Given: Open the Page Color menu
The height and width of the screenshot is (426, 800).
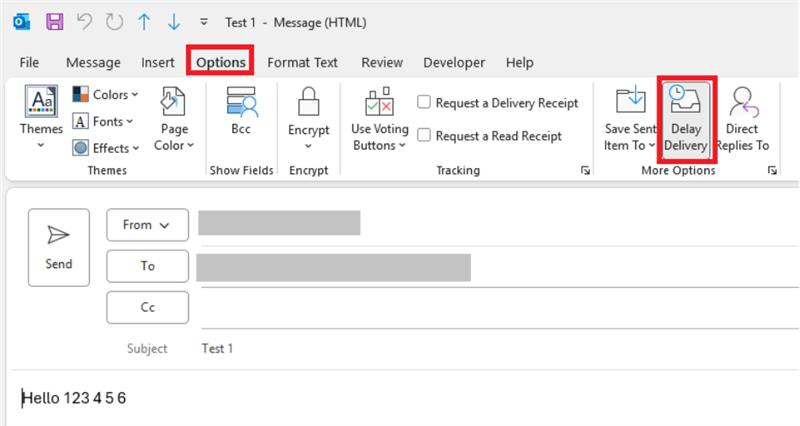Looking at the screenshot, I should pos(174,119).
